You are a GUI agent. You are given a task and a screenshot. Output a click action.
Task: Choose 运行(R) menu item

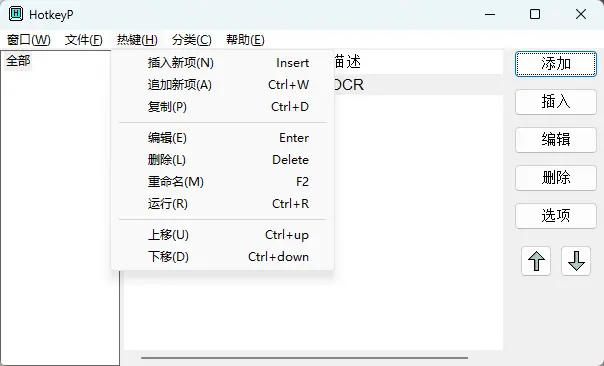coord(222,204)
